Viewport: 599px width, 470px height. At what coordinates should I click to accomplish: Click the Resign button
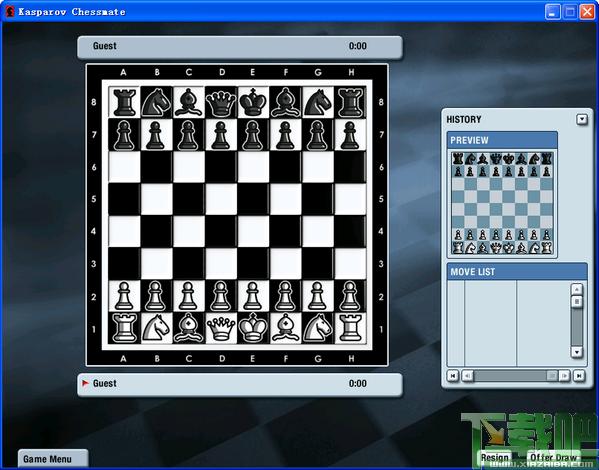click(494, 458)
